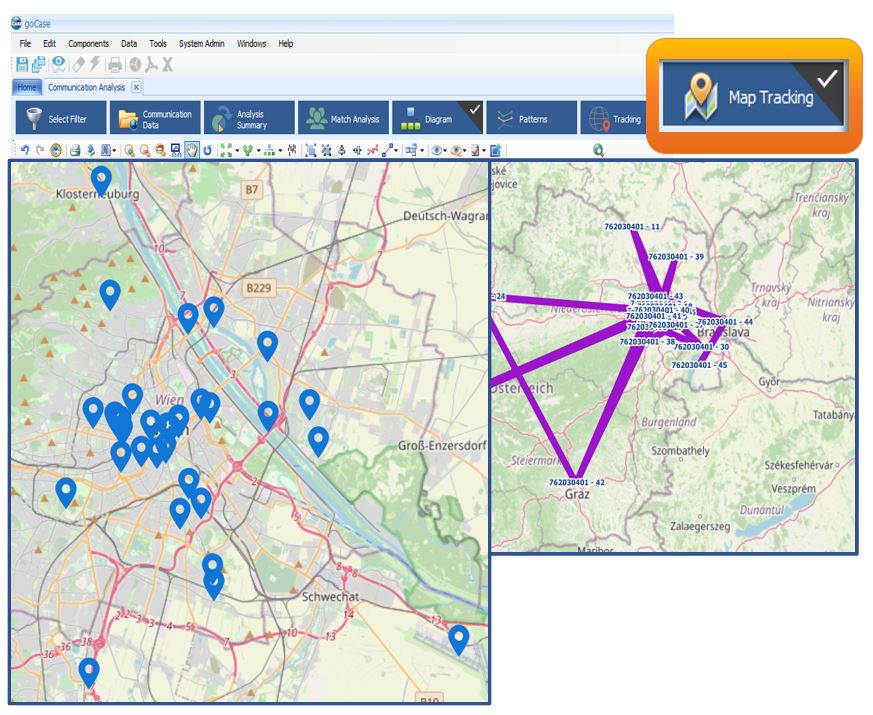This screenshot has width=873, height=715.
Task: Click the hierarchy layout icon
Action: [x=269, y=150]
